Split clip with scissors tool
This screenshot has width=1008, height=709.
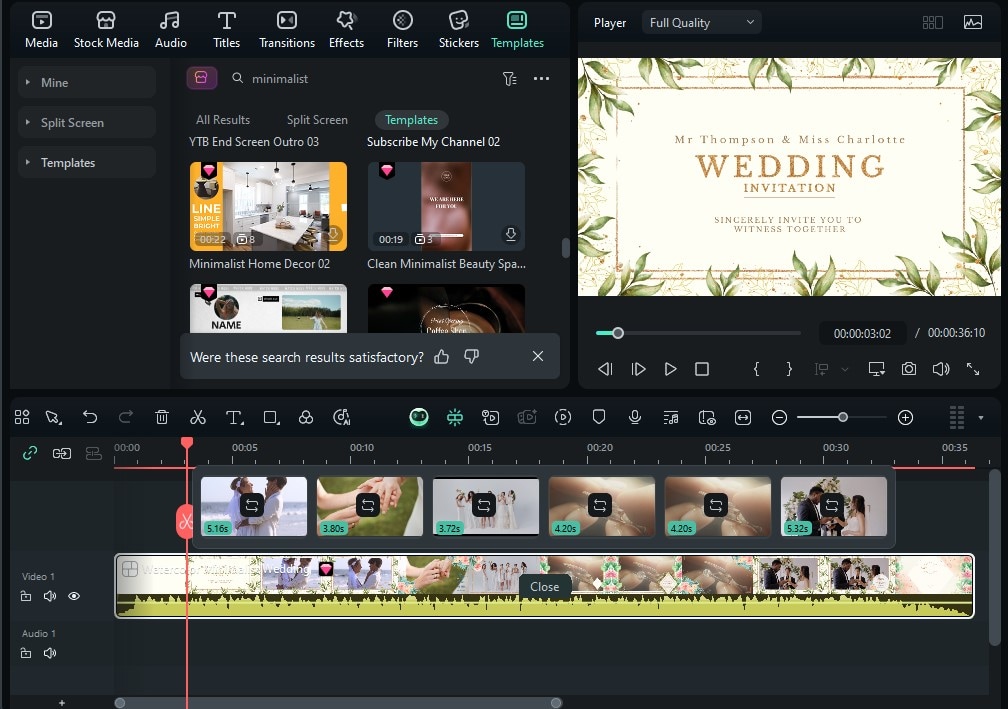pyautogui.click(x=197, y=417)
